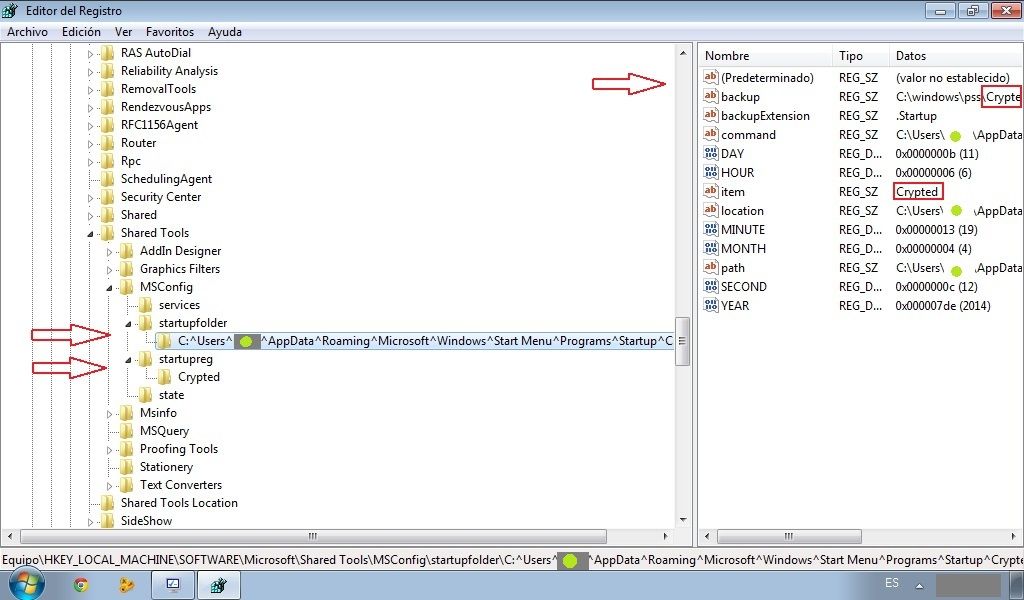Expand the RAS AutoDial key
The image size is (1024, 600).
[91, 54]
